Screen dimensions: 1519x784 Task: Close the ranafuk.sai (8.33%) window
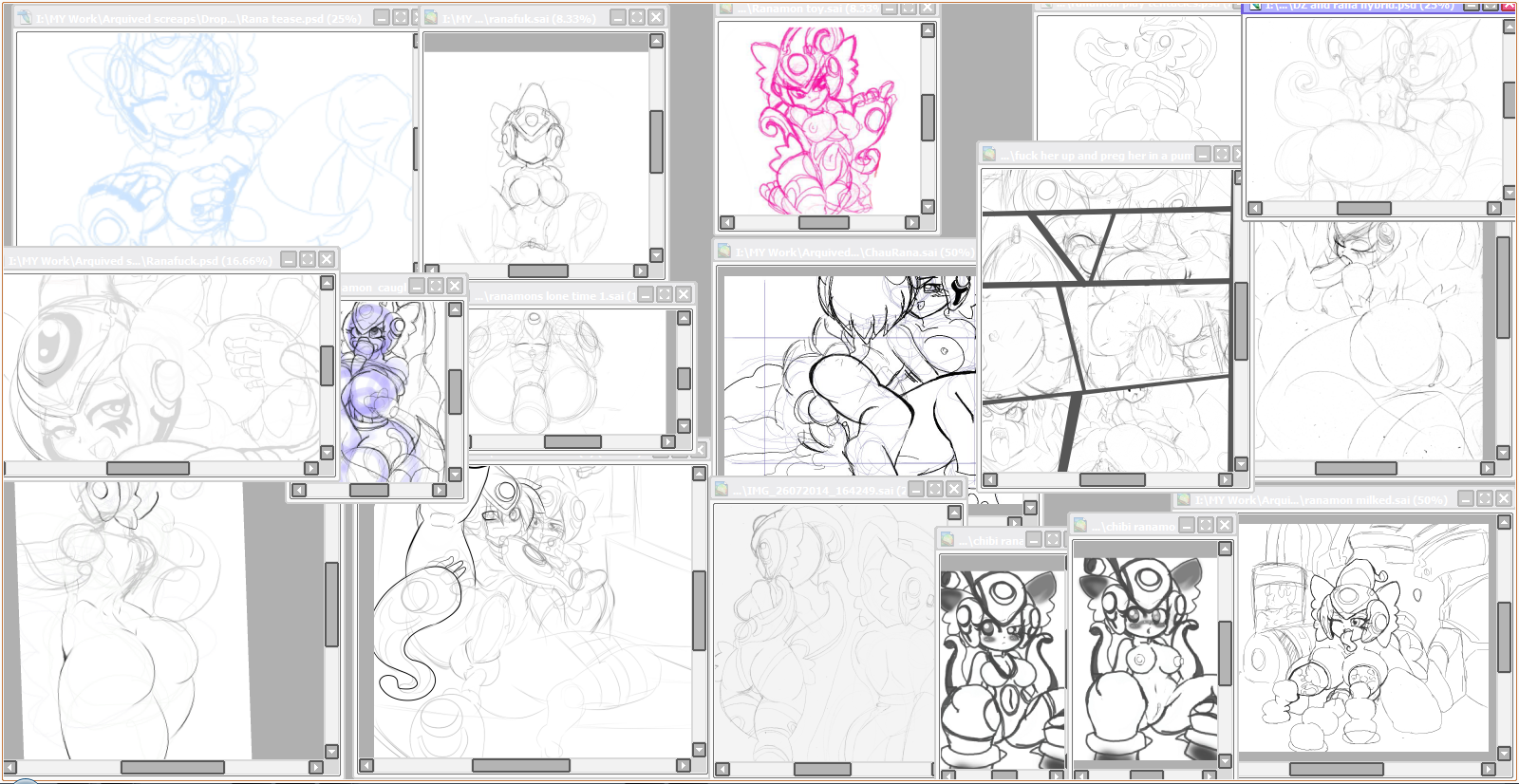tap(656, 17)
